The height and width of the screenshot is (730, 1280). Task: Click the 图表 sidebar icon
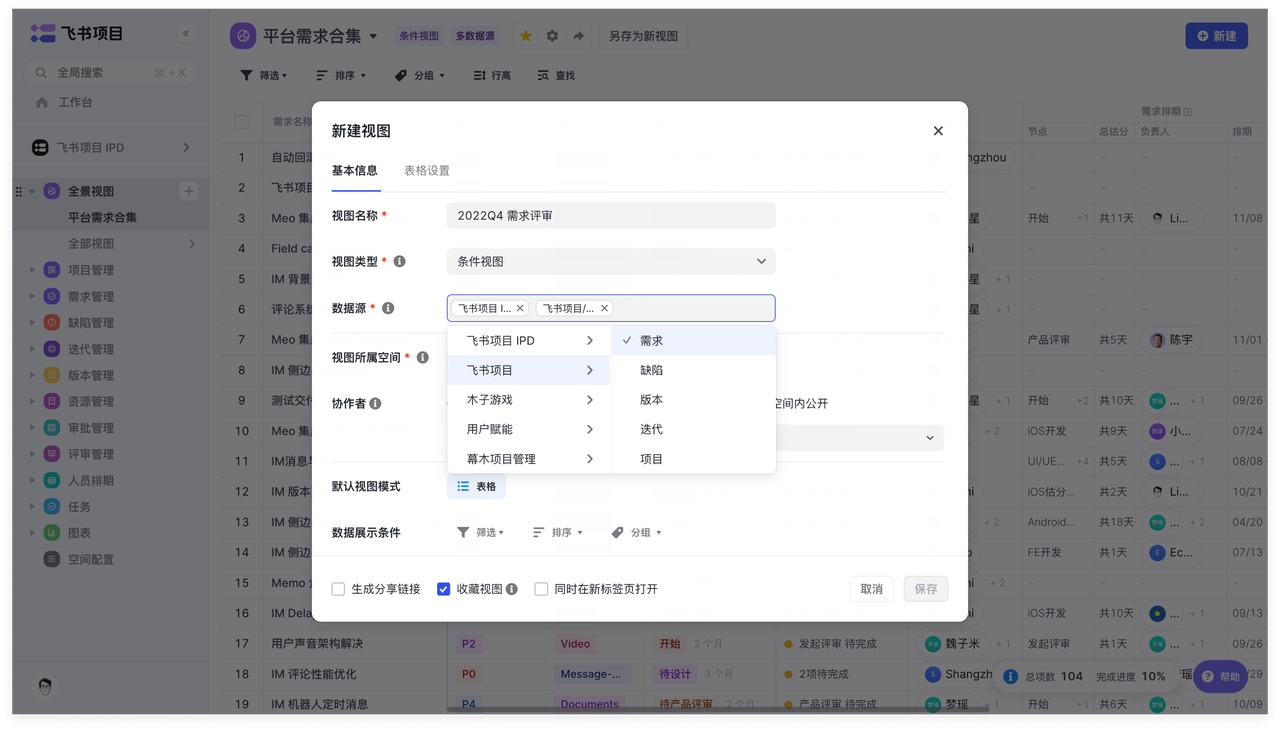[52, 533]
